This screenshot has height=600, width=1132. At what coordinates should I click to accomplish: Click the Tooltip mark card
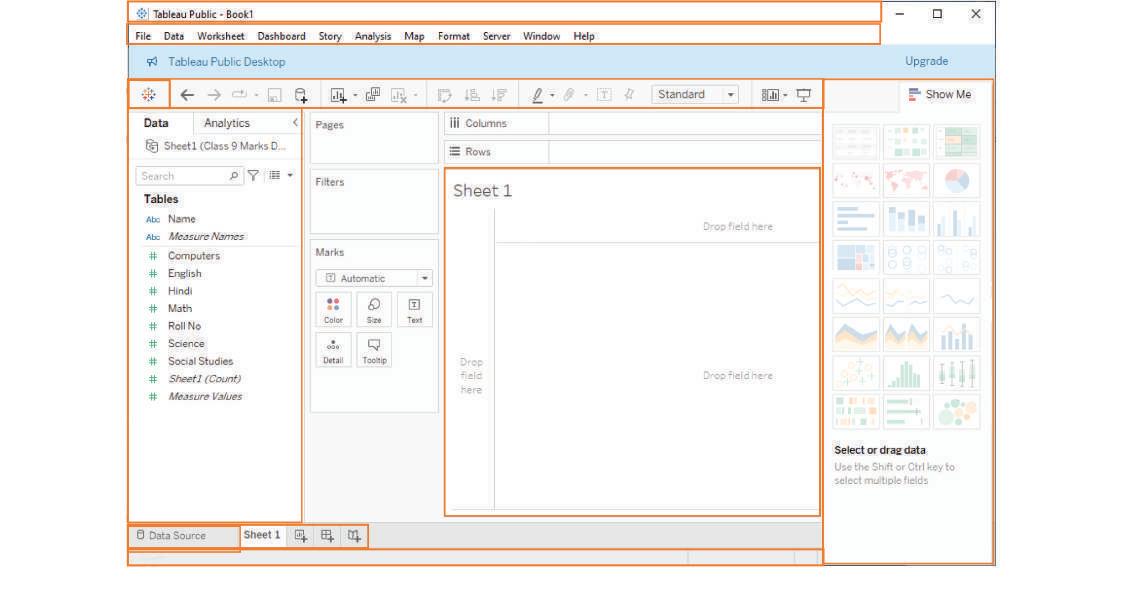coord(374,350)
